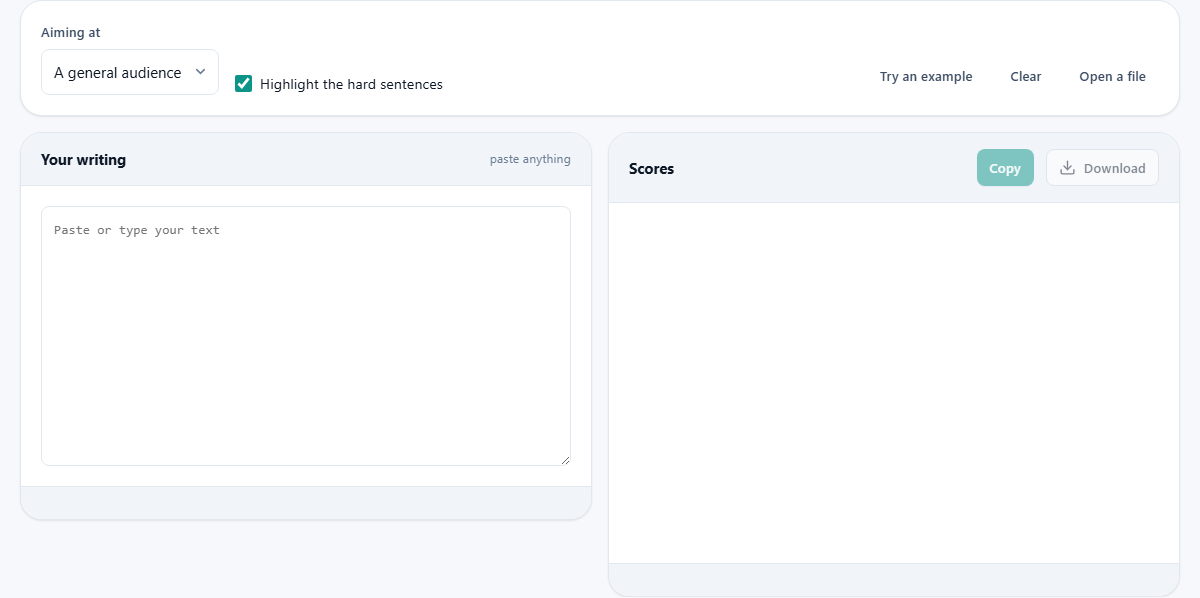Uncheck Highlight the hard sentences checkbox
This screenshot has height=598, width=1200.
pos(243,84)
